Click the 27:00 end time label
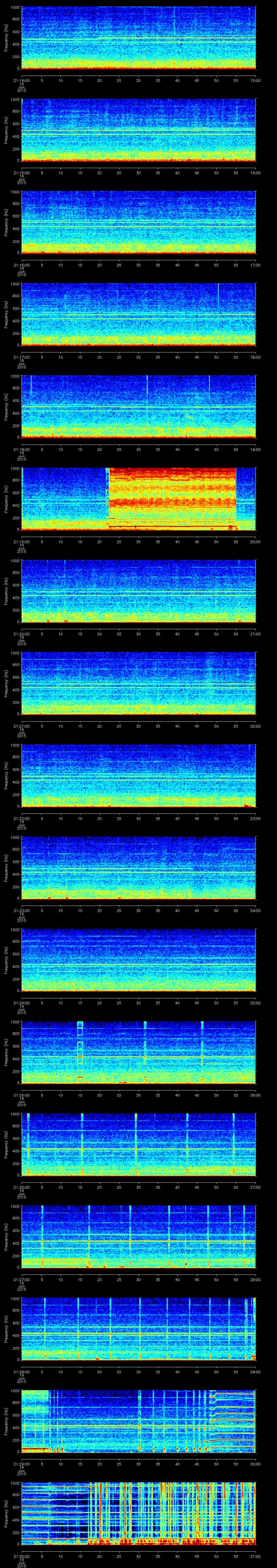The image size is (277, 1568). click(256, 1187)
